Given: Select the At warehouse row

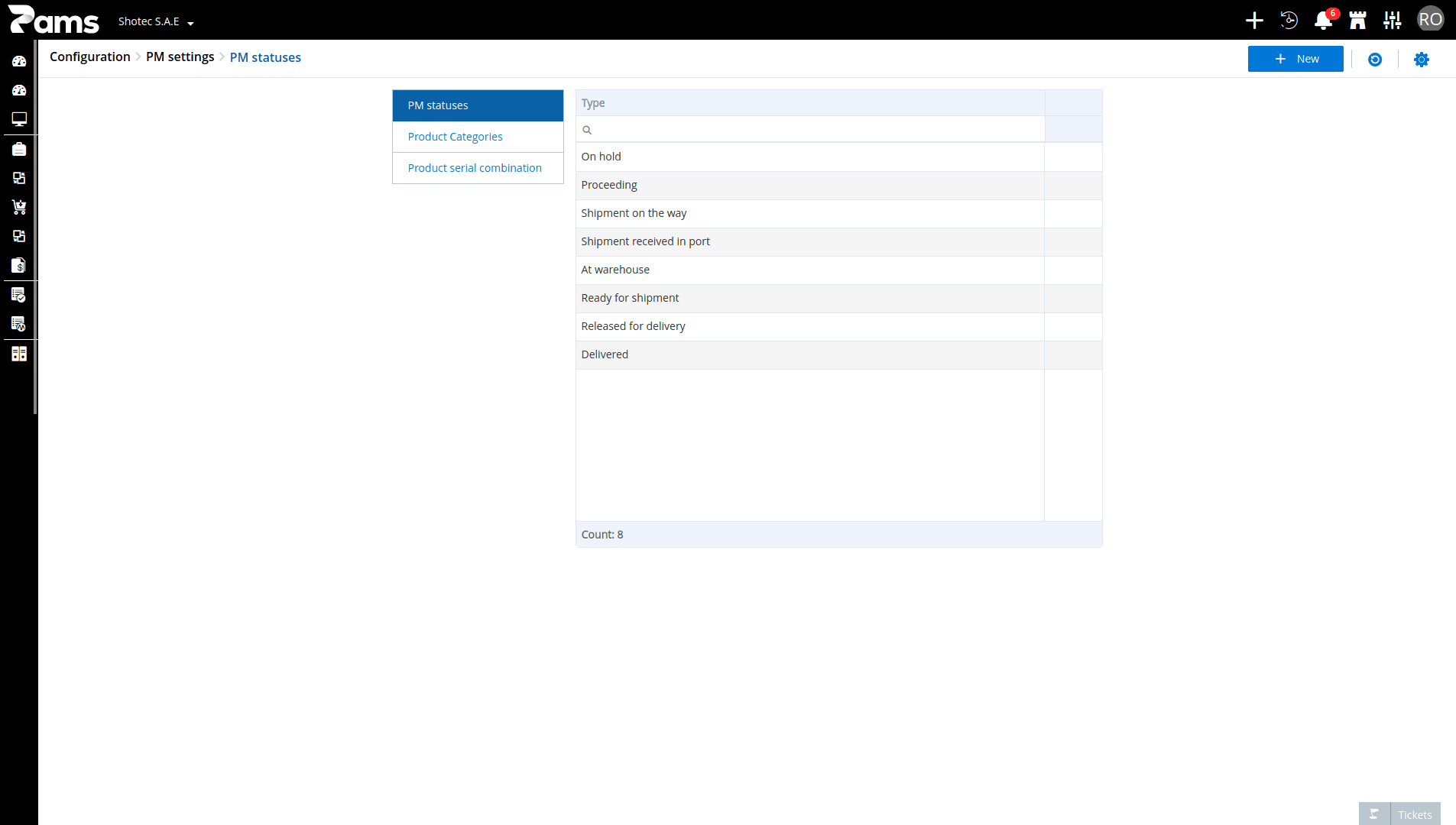Looking at the screenshot, I should coord(839,270).
